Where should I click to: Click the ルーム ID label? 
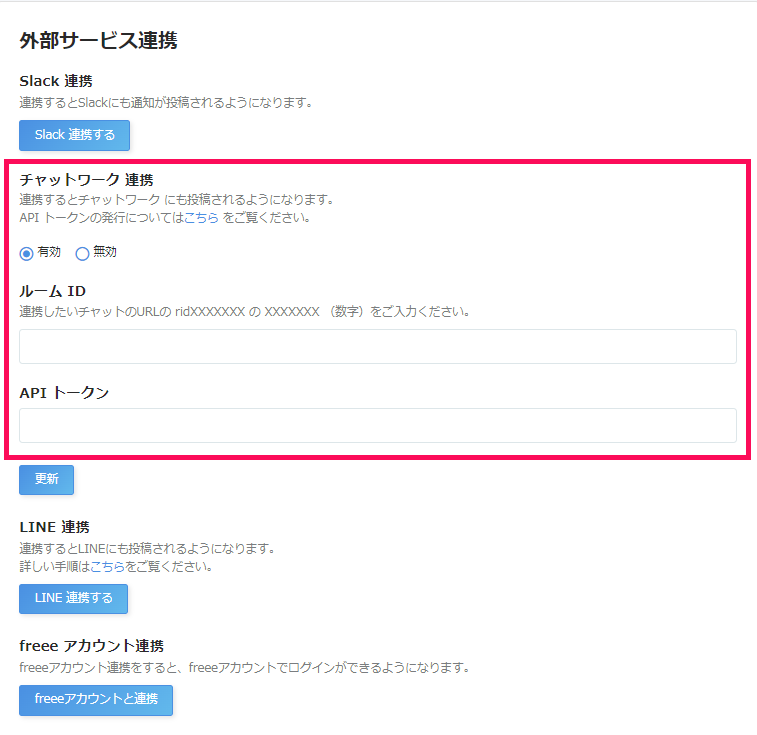click(x=53, y=291)
